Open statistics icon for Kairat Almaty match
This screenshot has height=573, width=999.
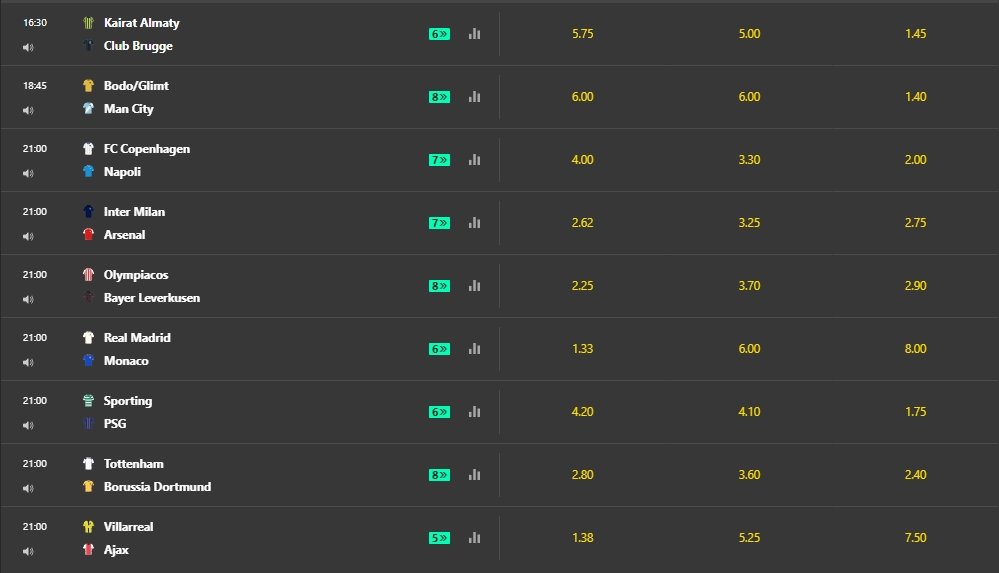tap(474, 34)
